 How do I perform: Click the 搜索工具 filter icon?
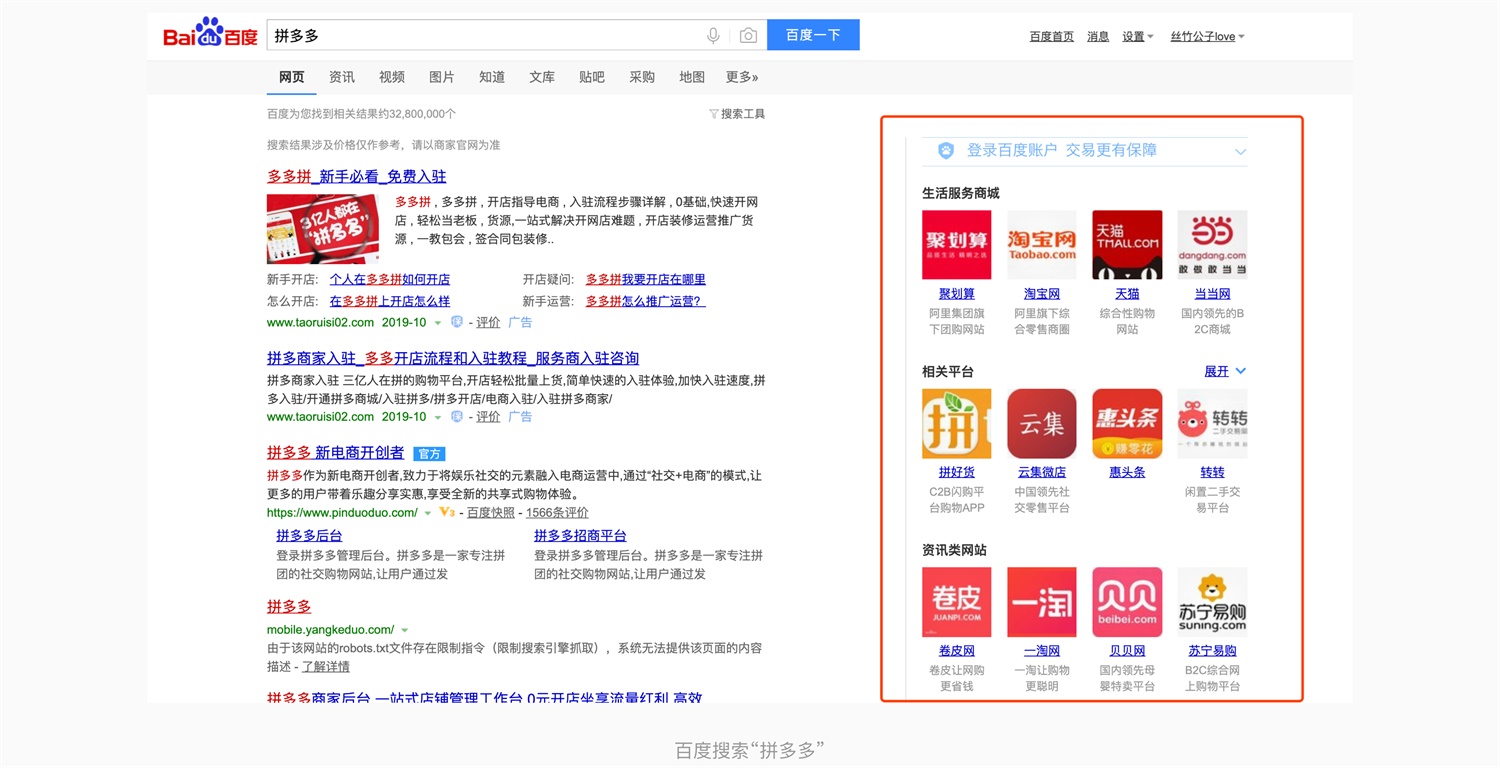tap(713, 114)
